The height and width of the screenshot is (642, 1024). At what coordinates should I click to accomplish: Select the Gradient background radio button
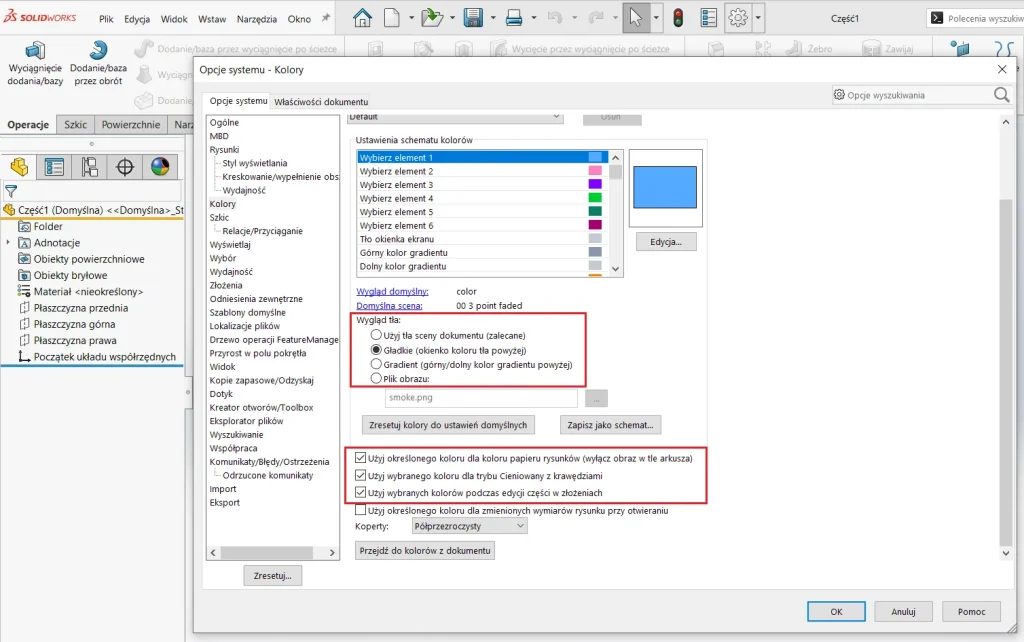pos(376,364)
